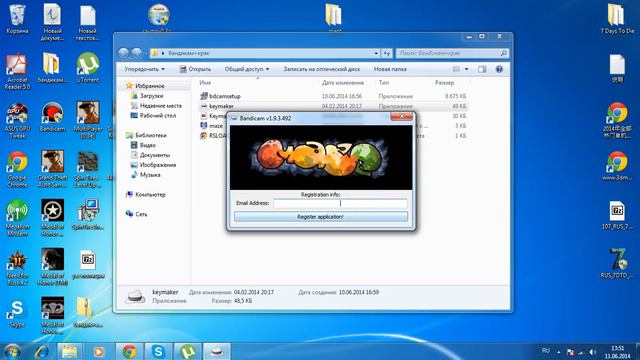
Task: Click the taskbar clock showing 13:51
Action: [617, 352]
